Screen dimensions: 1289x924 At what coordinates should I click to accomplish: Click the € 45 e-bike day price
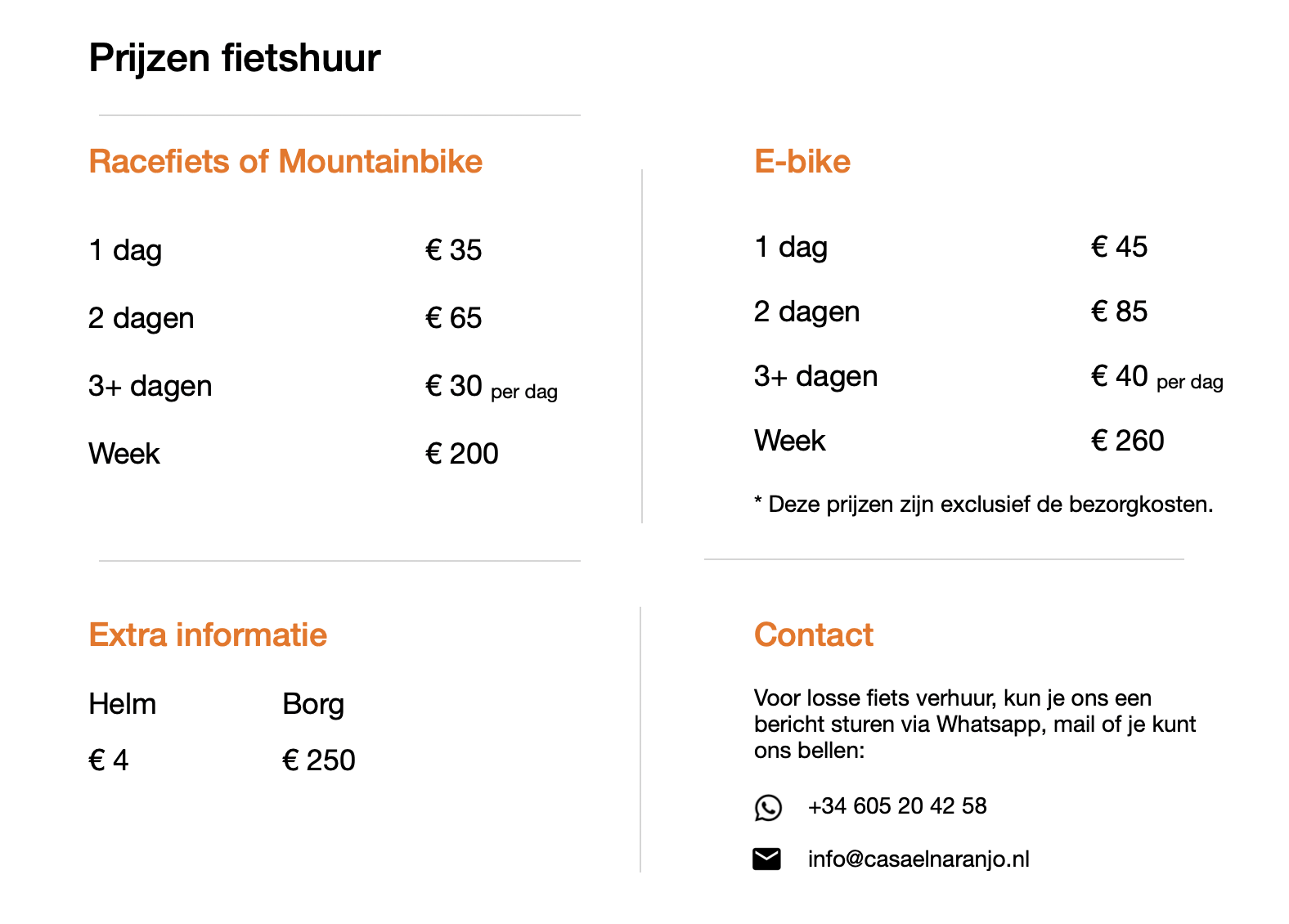click(x=1119, y=247)
